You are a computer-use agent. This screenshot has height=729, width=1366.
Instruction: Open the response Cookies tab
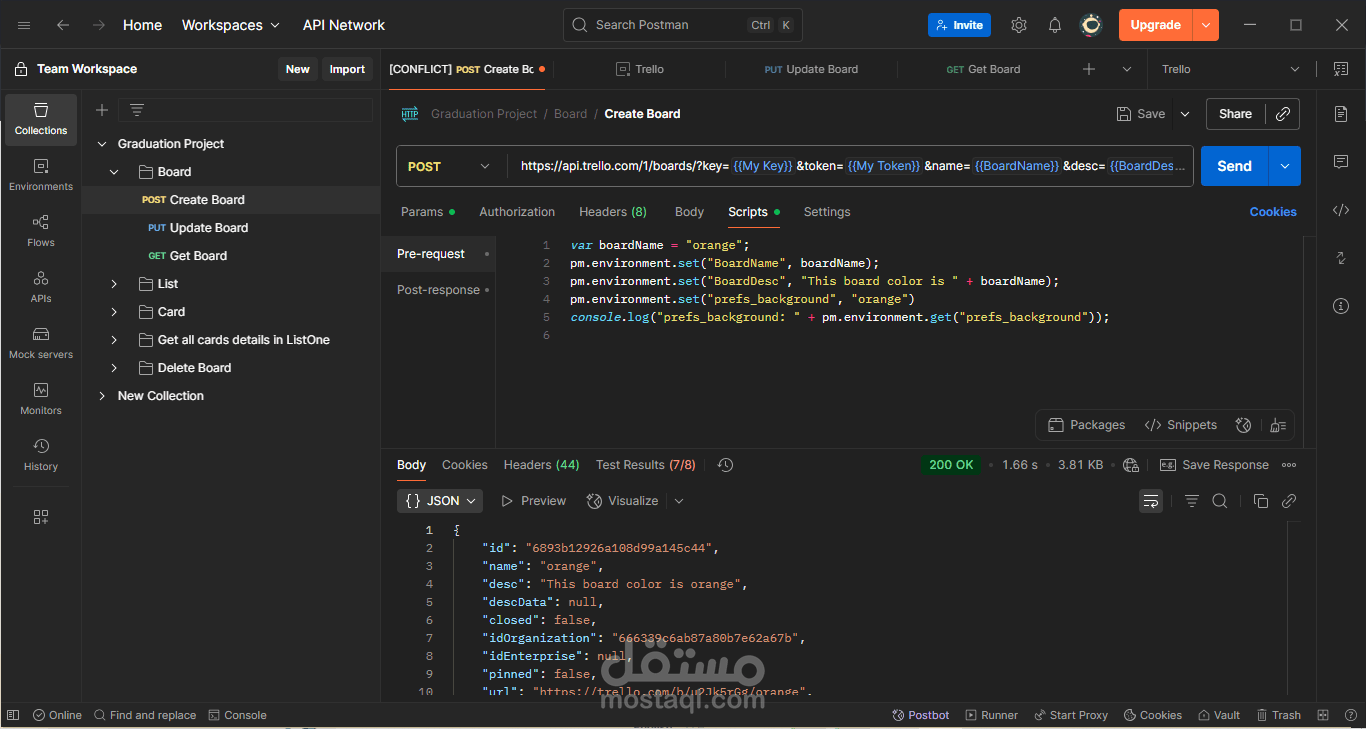(465, 465)
